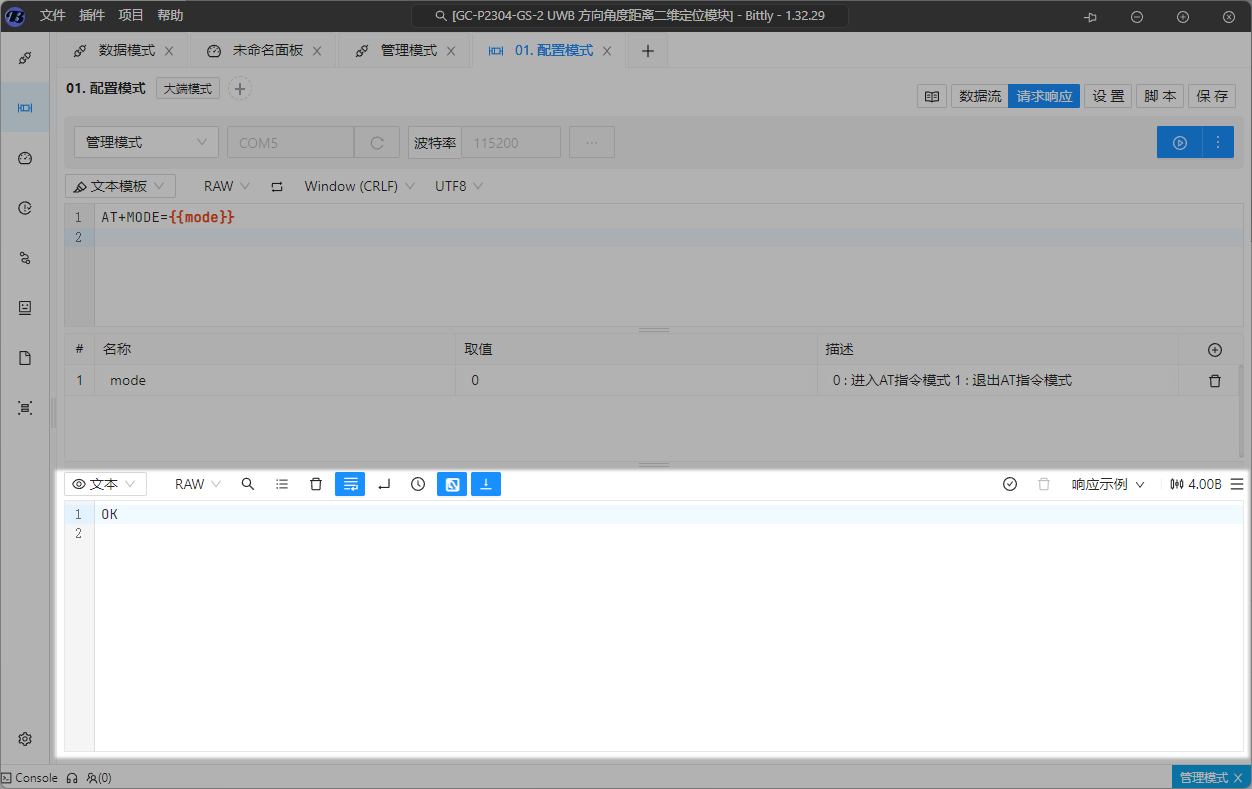Screen dimensions: 1252x789
Task: Expand the Window (CRLF) line ending dropdown
Action: click(x=359, y=186)
